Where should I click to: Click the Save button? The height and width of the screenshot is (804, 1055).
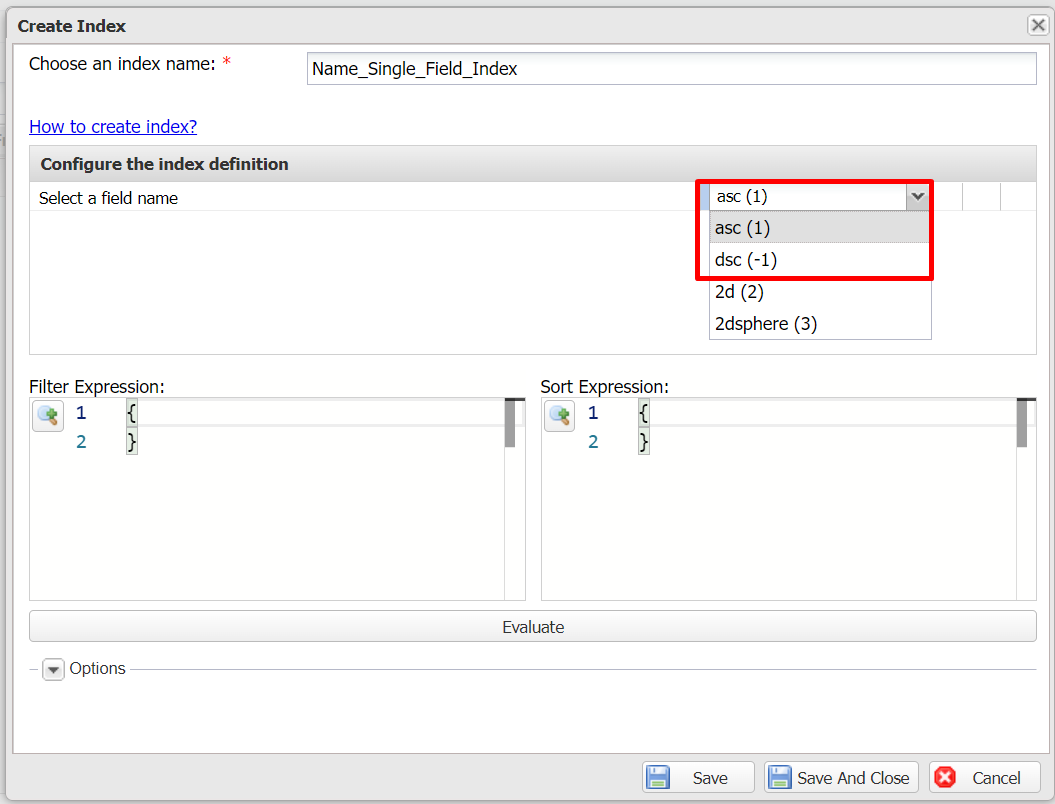click(698, 778)
